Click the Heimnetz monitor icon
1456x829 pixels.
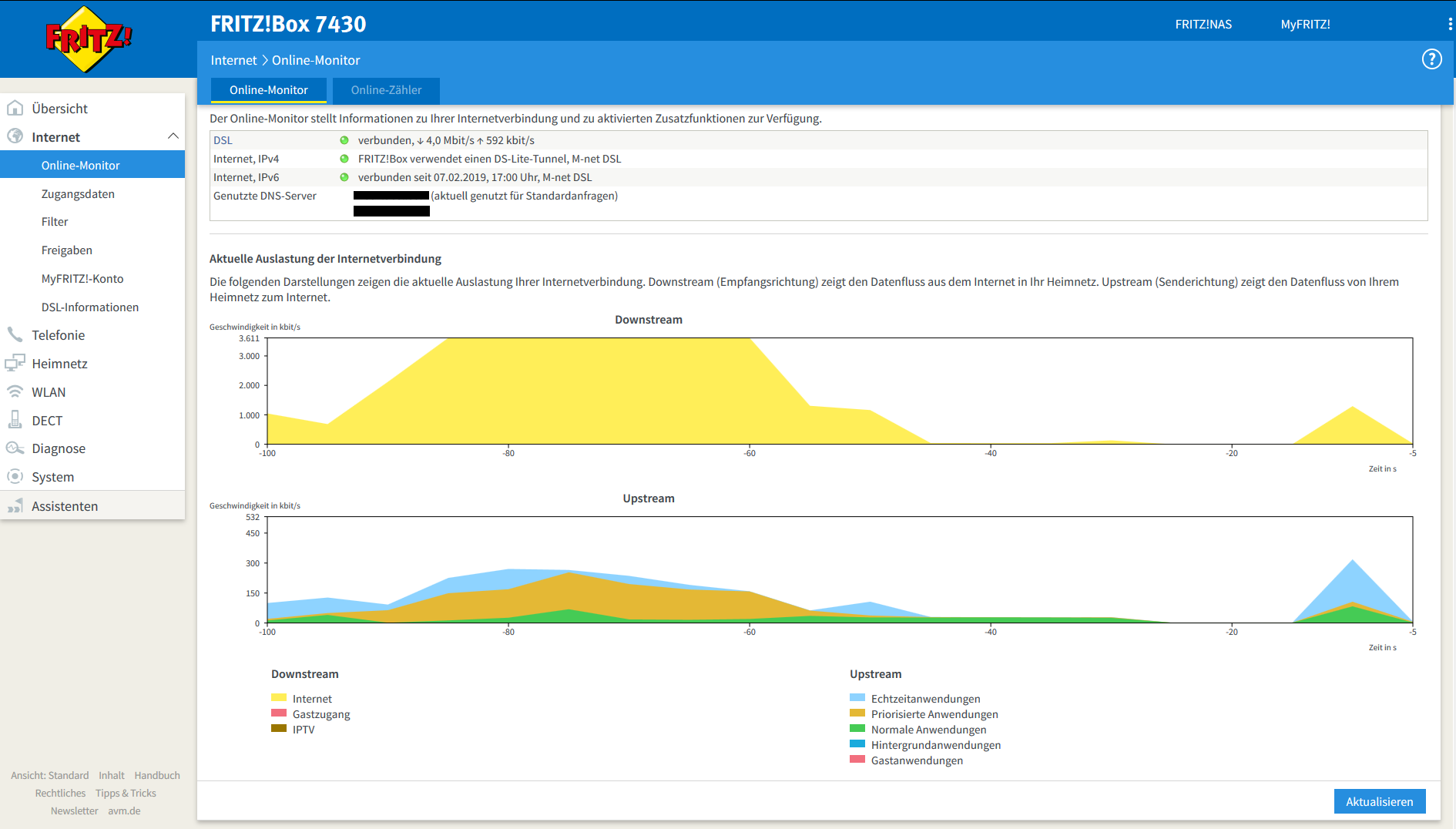15,363
